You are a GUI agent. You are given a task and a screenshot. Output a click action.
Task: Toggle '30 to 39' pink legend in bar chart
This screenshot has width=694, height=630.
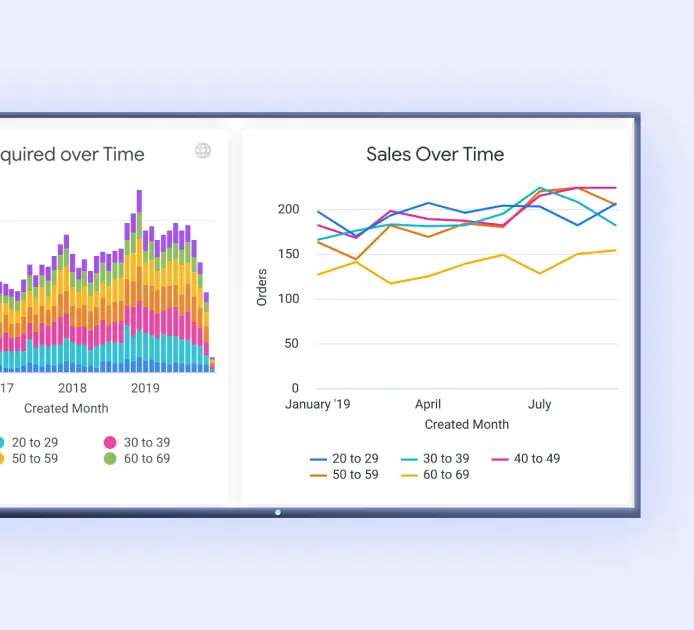pyautogui.click(x=137, y=442)
